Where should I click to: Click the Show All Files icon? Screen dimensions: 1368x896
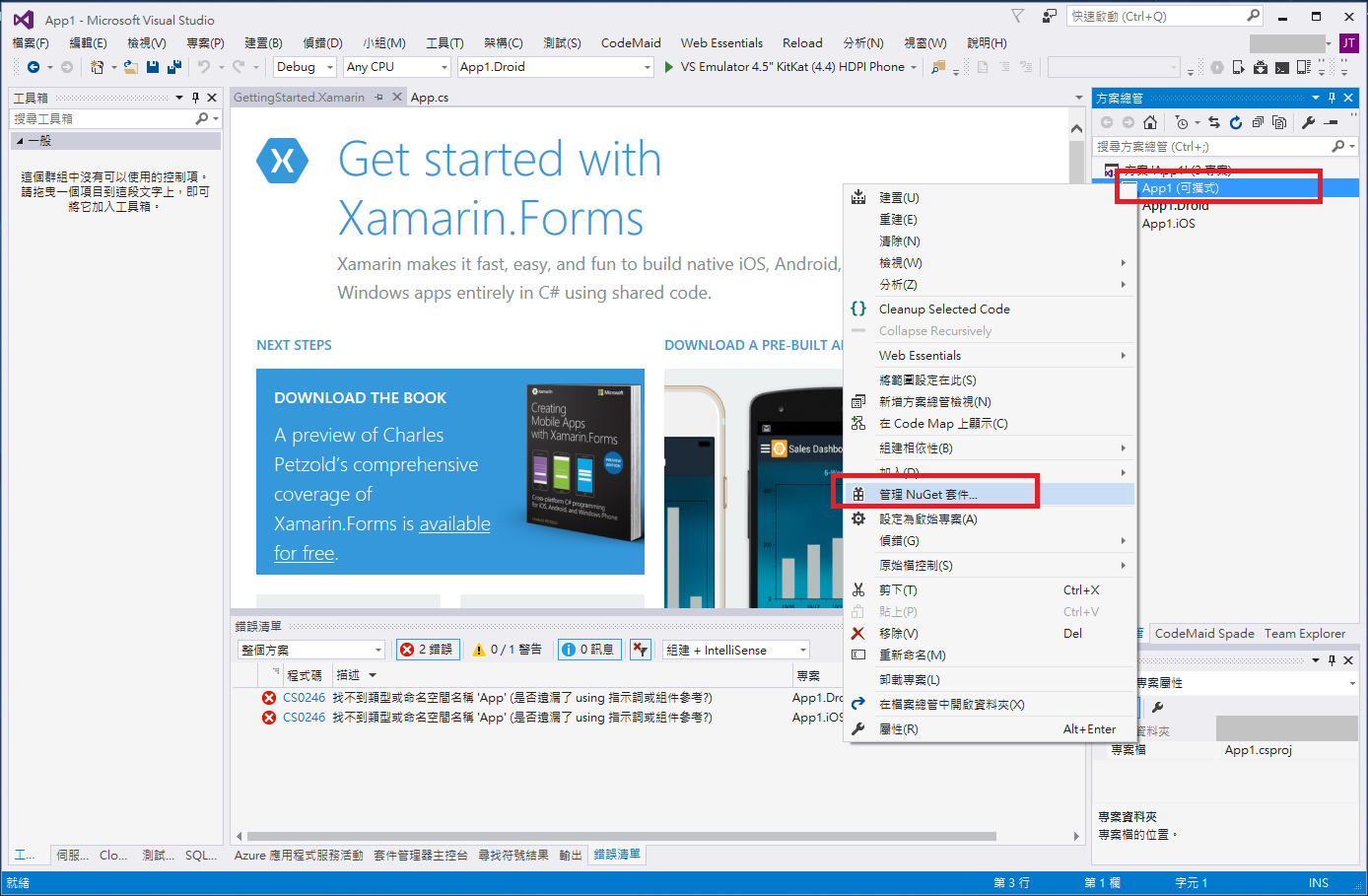pyautogui.click(x=1279, y=122)
